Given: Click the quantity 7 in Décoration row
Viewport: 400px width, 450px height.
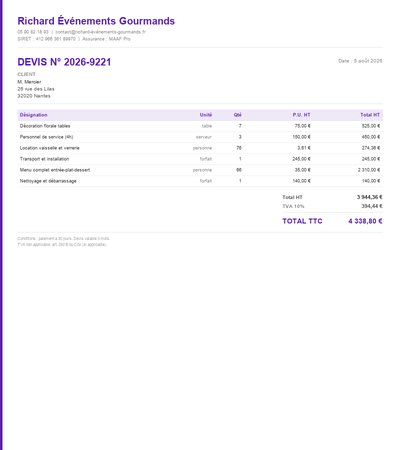Looking at the screenshot, I should point(240,126).
